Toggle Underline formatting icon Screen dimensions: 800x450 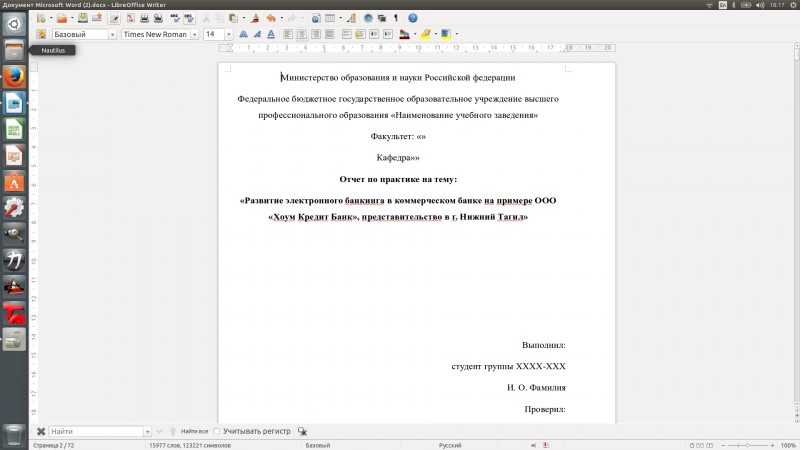coord(271,34)
